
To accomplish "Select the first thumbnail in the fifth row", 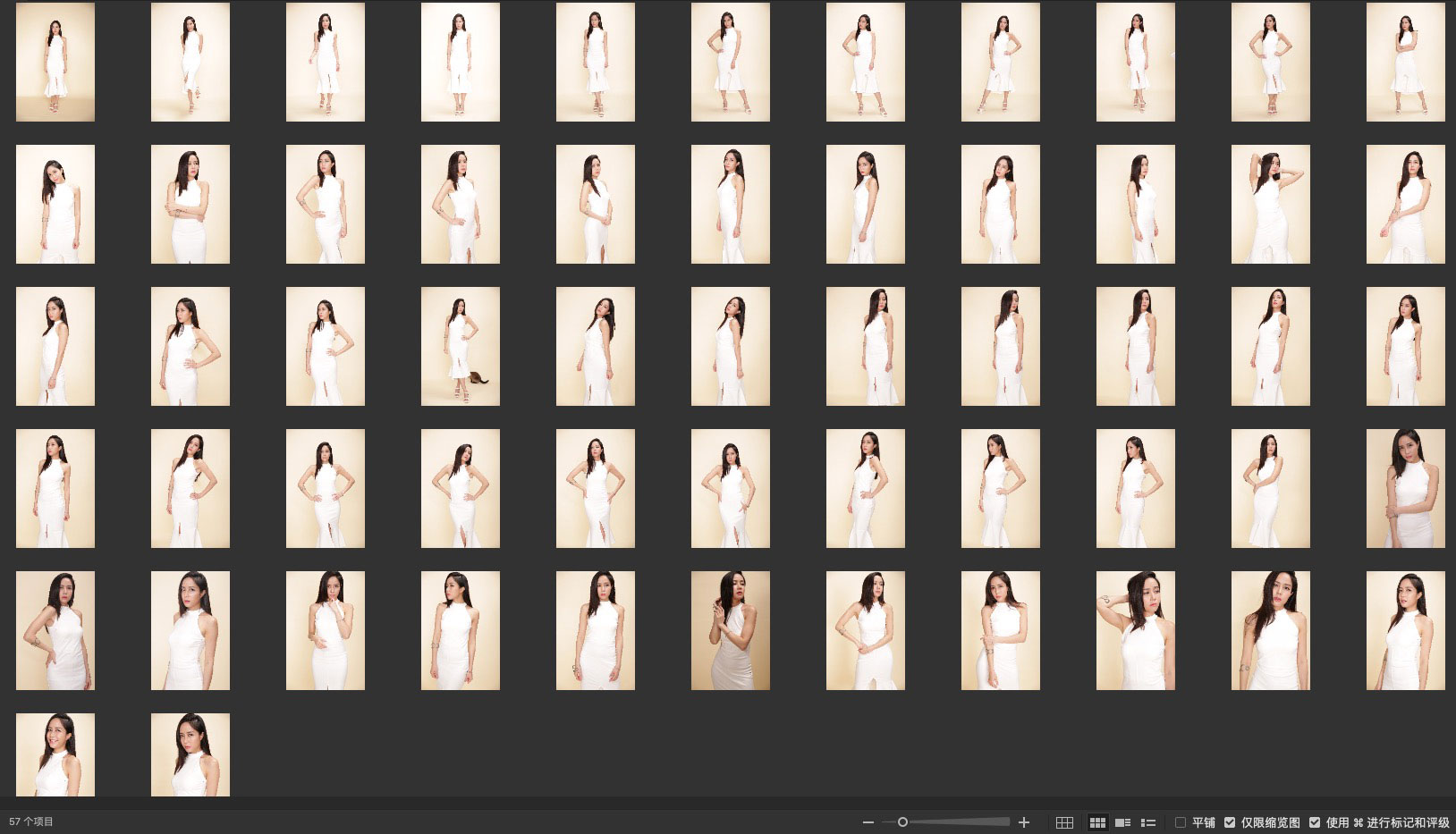I will click(x=55, y=630).
